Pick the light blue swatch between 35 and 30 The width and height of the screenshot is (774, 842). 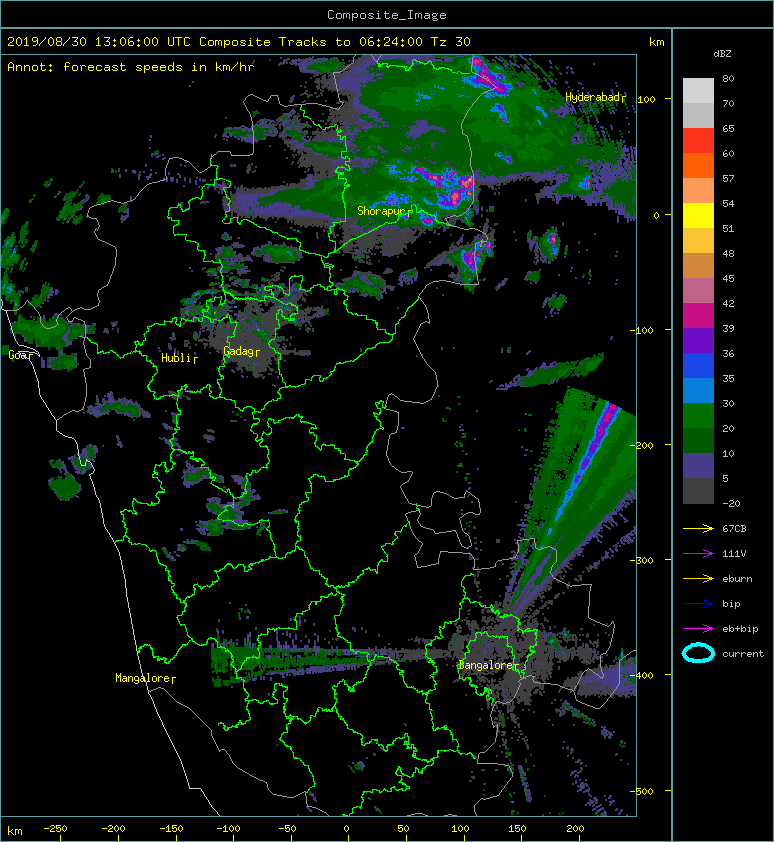tap(698, 390)
